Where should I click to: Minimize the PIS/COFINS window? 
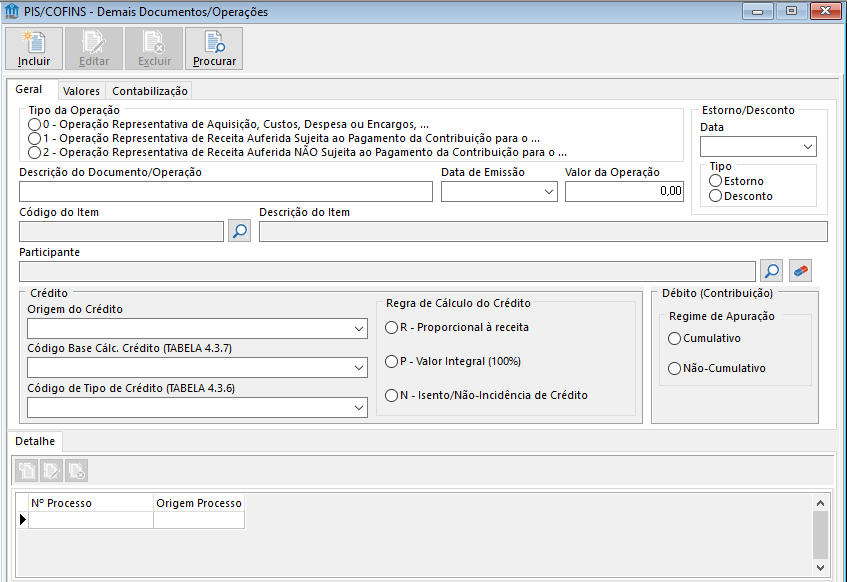click(757, 11)
